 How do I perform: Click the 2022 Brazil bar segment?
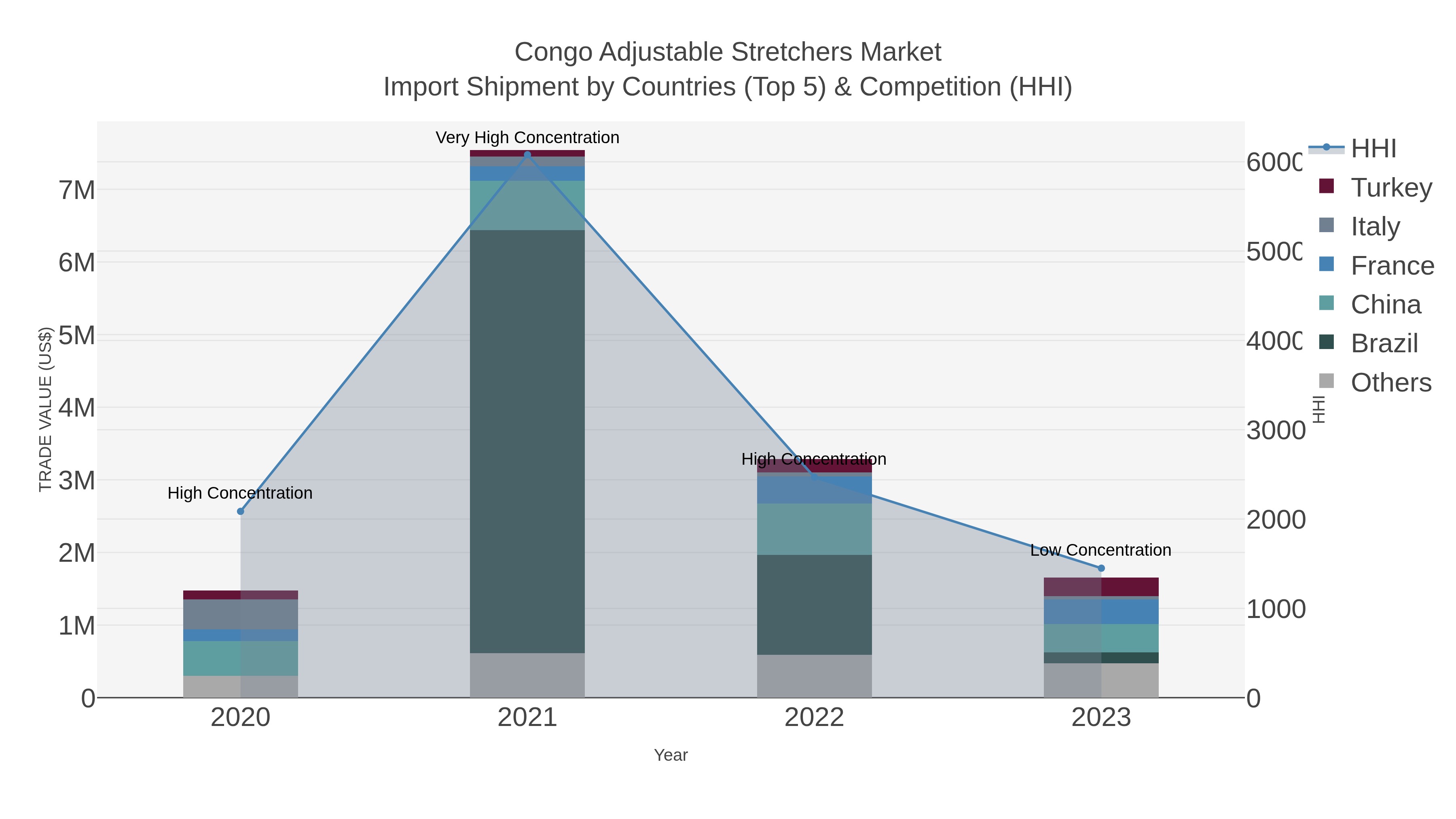pyautogui.click(x=815, y=605)
